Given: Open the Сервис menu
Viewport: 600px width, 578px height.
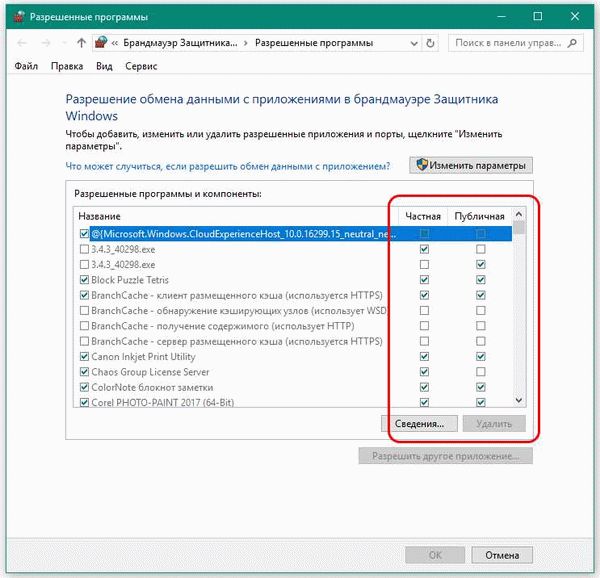Looking at the screenshot, I should tap(140, 66).
